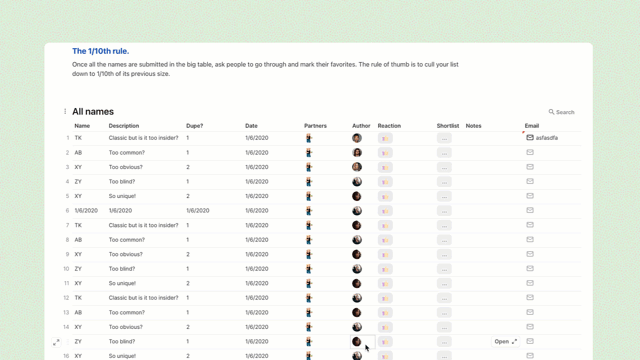
Task: Sort by the Name column header
Action: [x=82, y=126]
